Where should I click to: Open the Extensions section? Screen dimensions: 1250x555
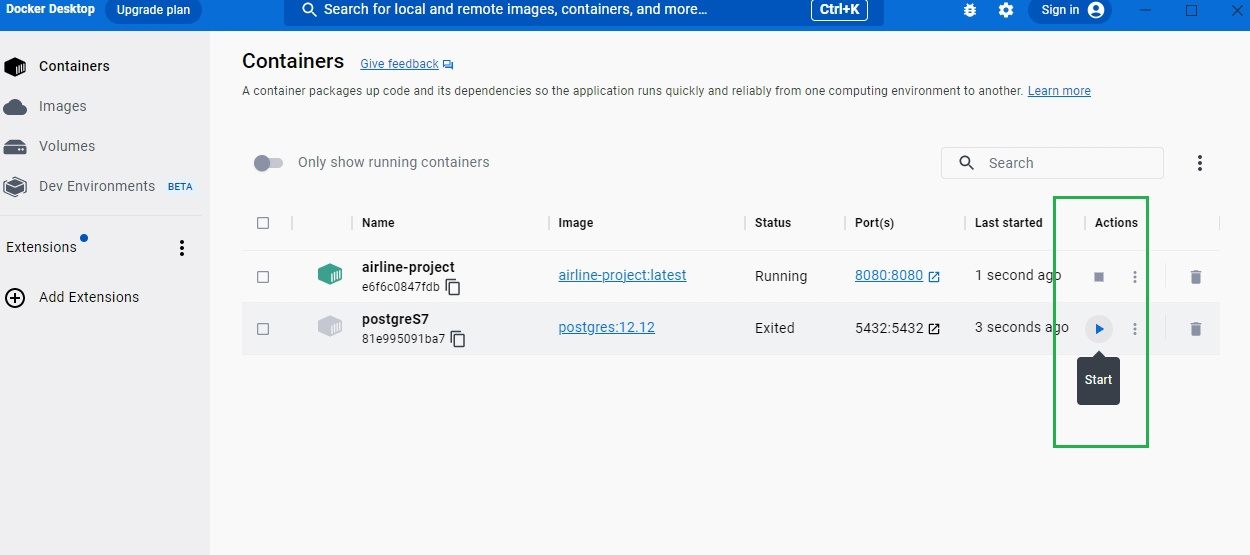pos(41,247)
